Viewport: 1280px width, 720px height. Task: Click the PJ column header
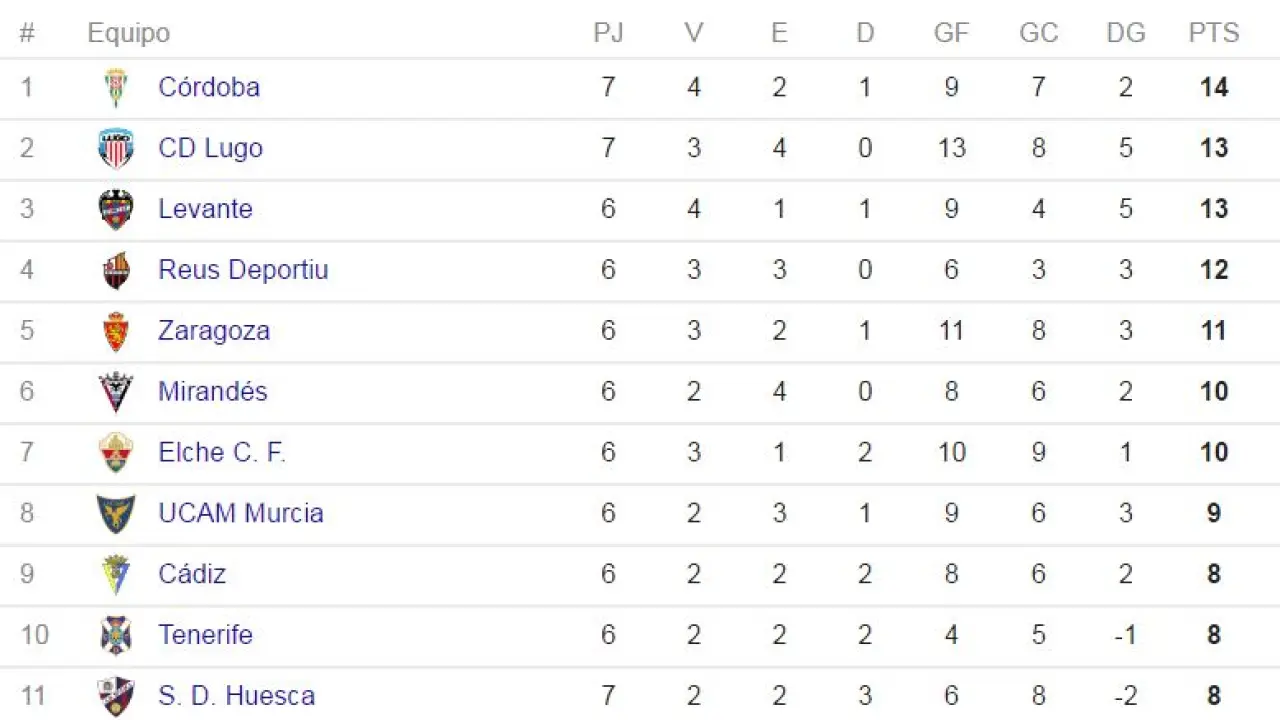coord(608,33)
